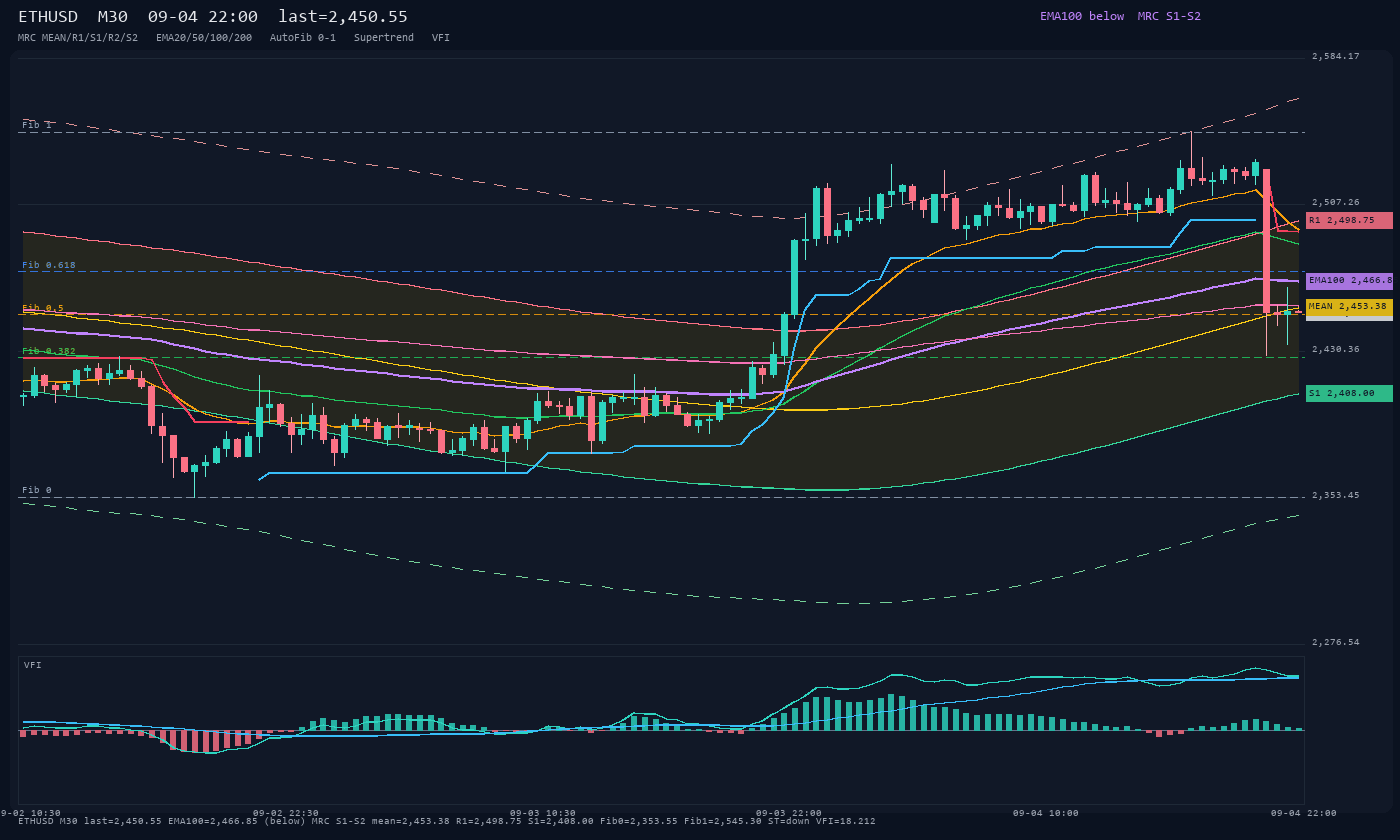Screen dimensions: 1400x840
Task: Click the footer summary line starting 'ETHUSD M30 last='
Action: click(x=447, y=821)
